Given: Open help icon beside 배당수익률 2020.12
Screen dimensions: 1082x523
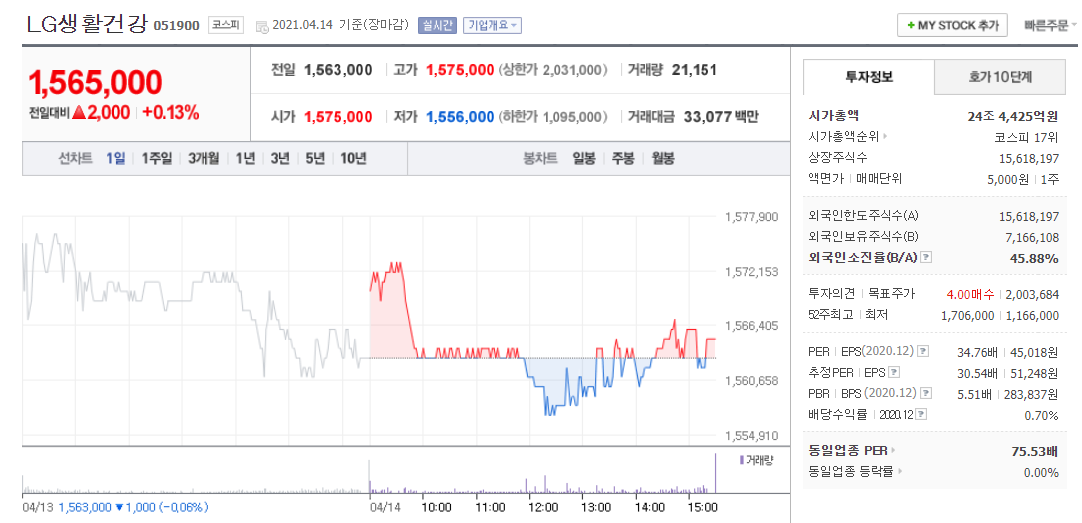Looking at the screenshot, I should tap(922, 415).
